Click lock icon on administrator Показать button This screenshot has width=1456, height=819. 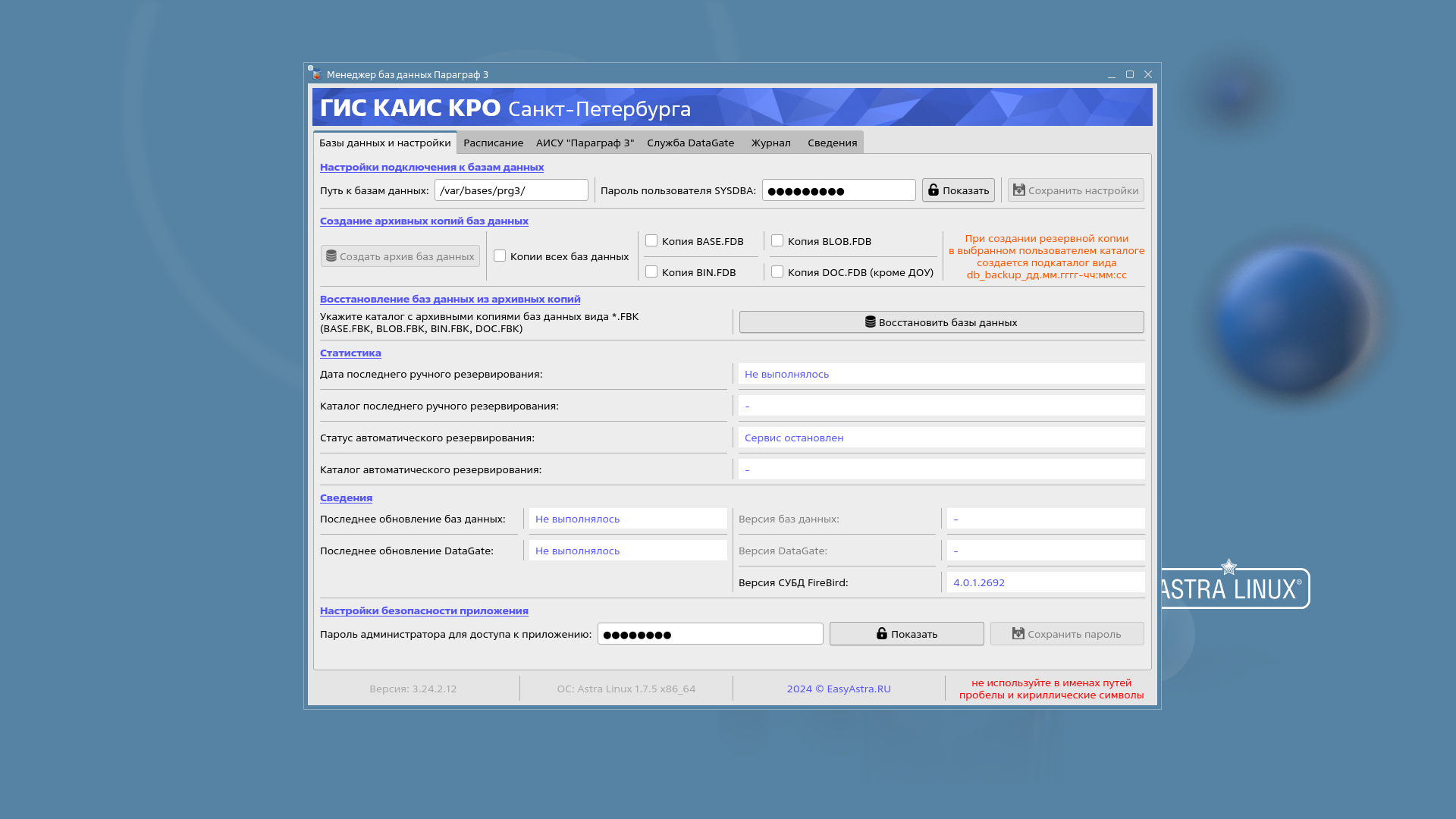pos(882,633)
